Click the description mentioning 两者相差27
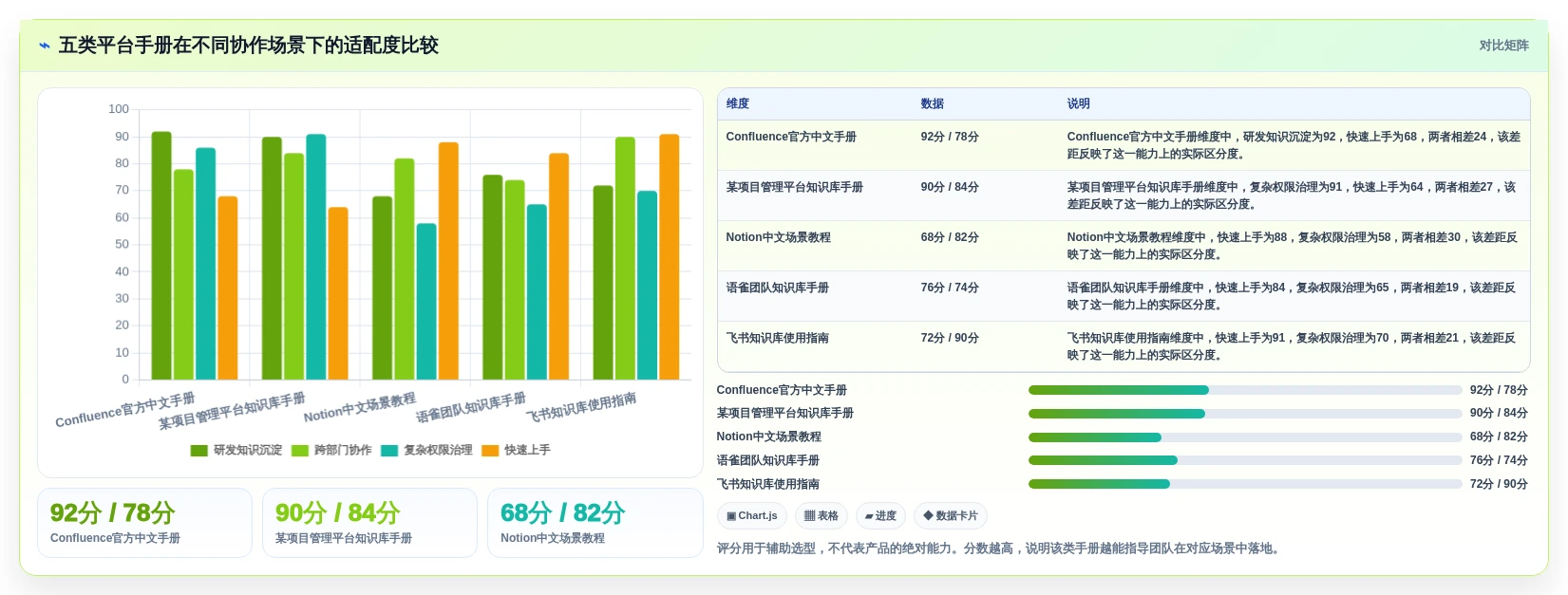This screenshot has height=595, width=1568. (x=1292, y=195)
